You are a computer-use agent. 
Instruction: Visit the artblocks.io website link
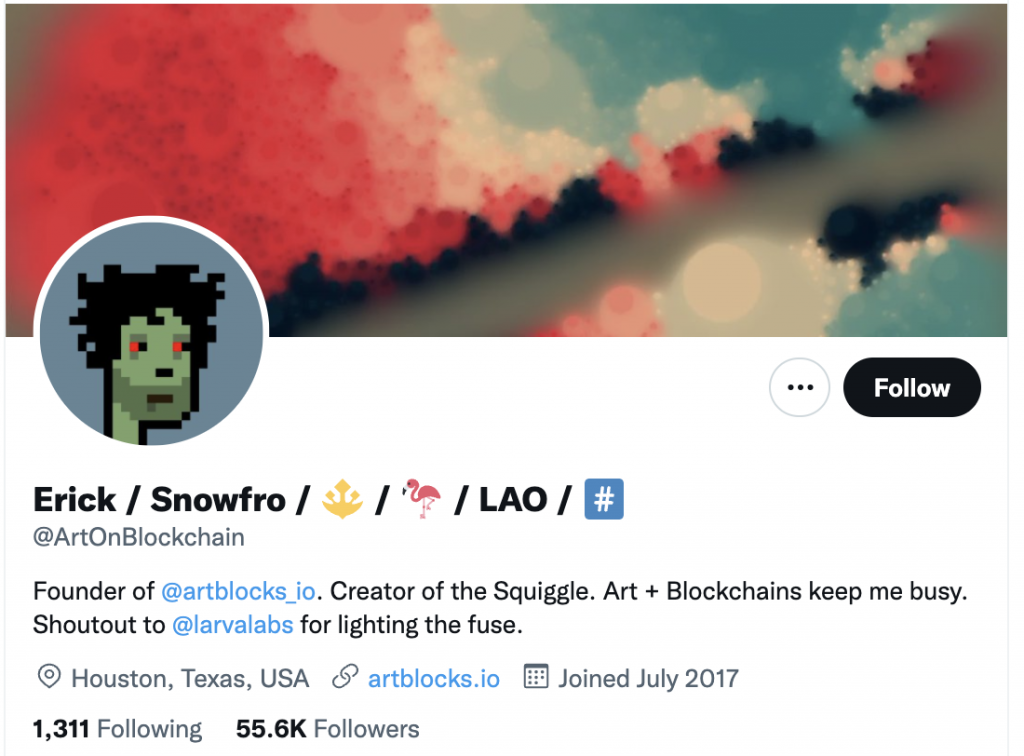(434, 679)
